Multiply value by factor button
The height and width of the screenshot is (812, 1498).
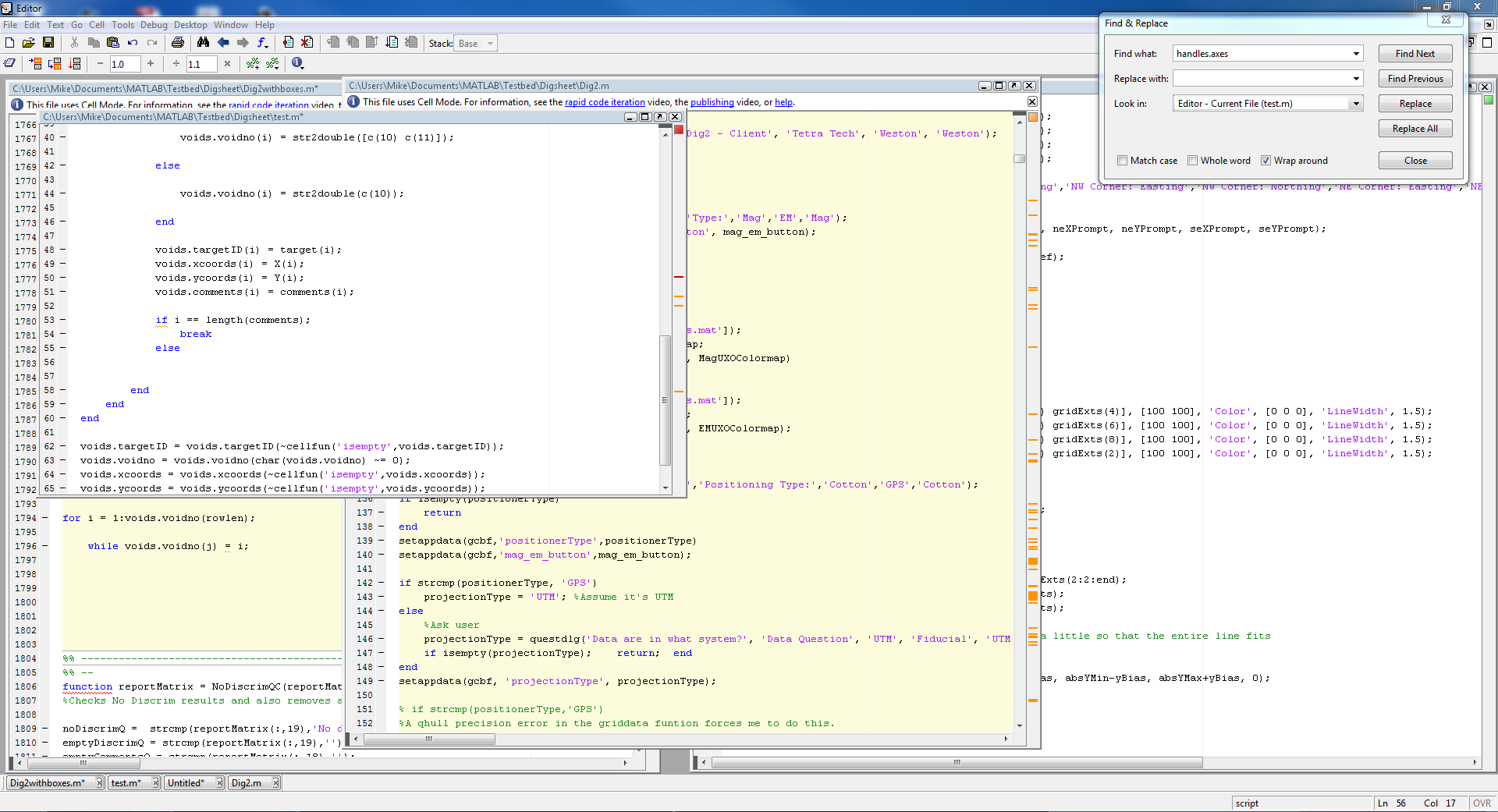[227, 63]
